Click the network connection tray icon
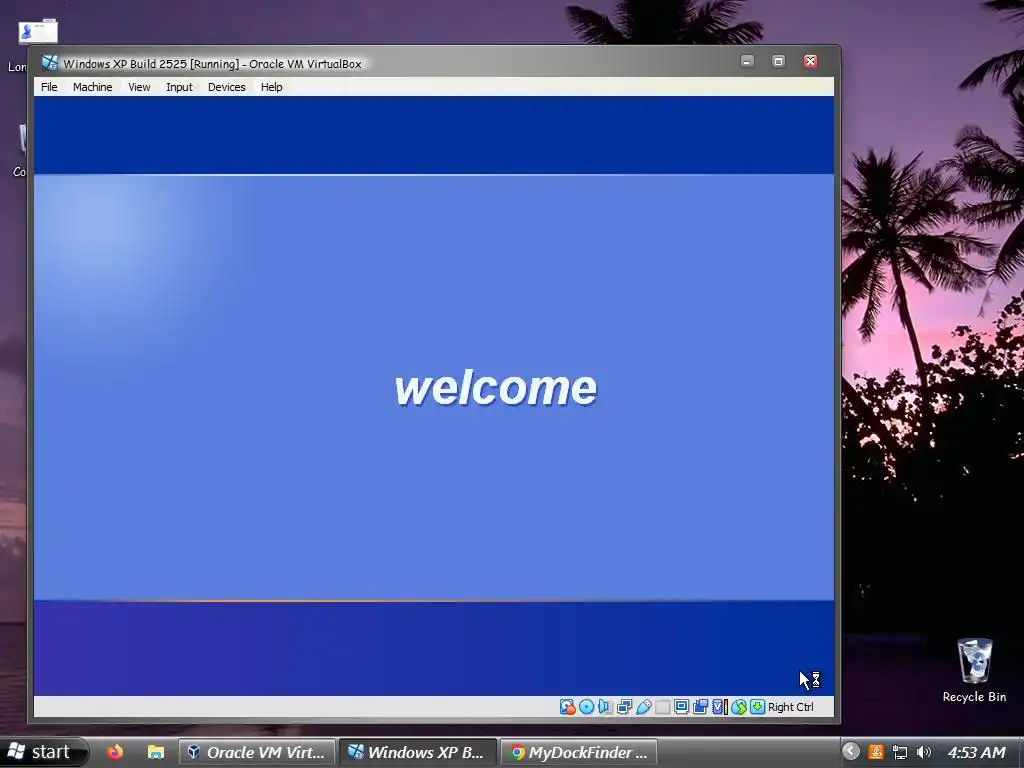This screenshot has height=768, width=1024. tap(900, 752)
